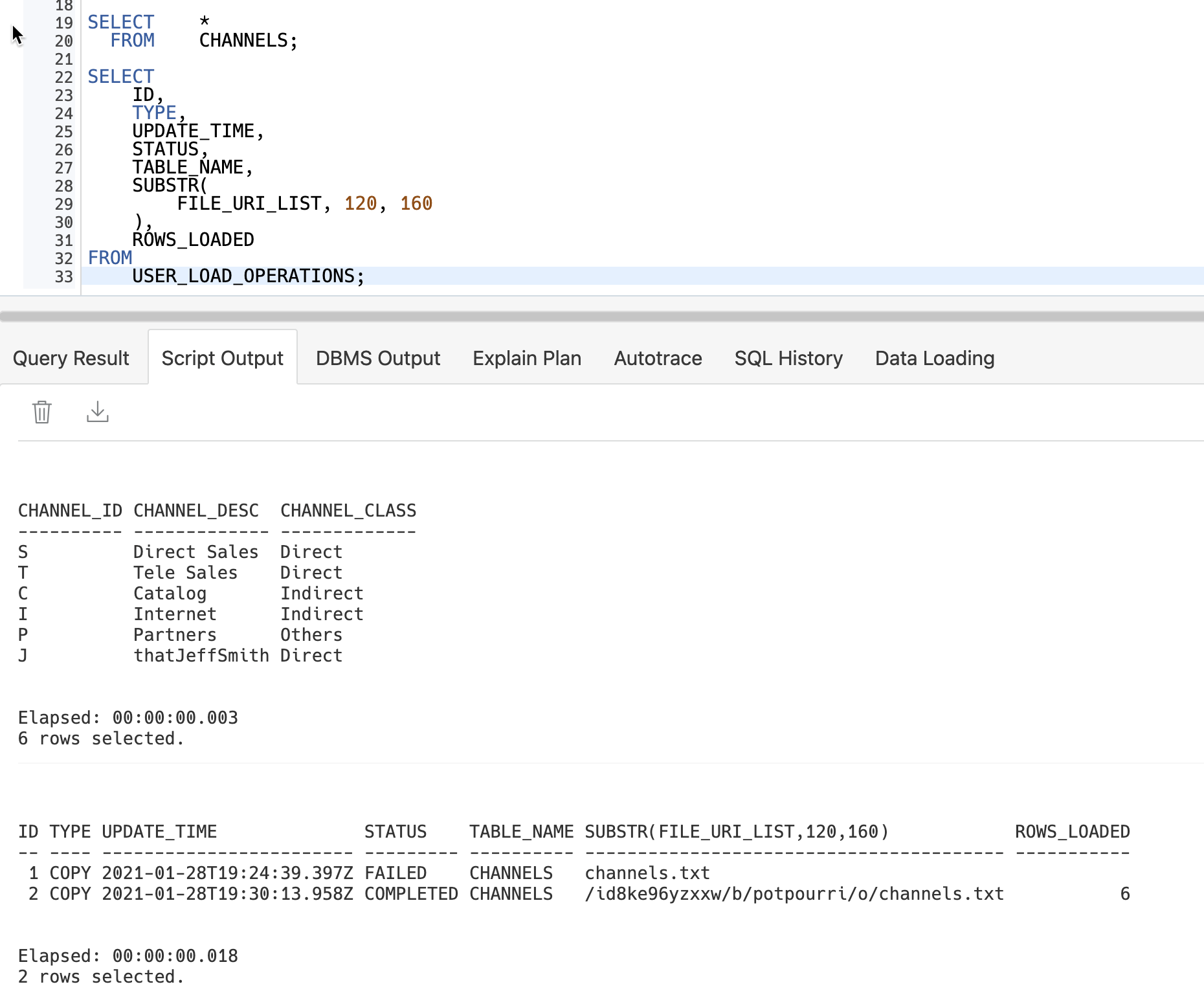1204x993 pixels.
Task: Open the DBMS Output tab
Action: point(378,358)
